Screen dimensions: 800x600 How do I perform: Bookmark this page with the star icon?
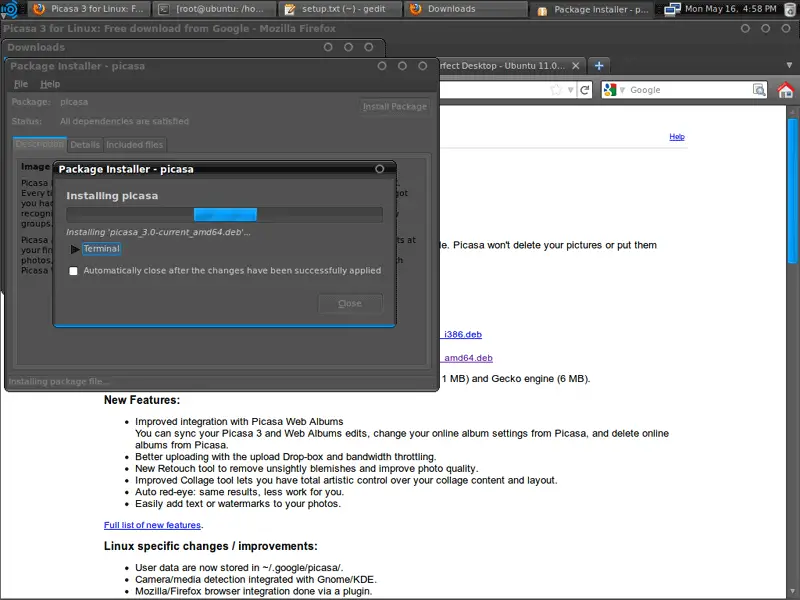(556, 90)
